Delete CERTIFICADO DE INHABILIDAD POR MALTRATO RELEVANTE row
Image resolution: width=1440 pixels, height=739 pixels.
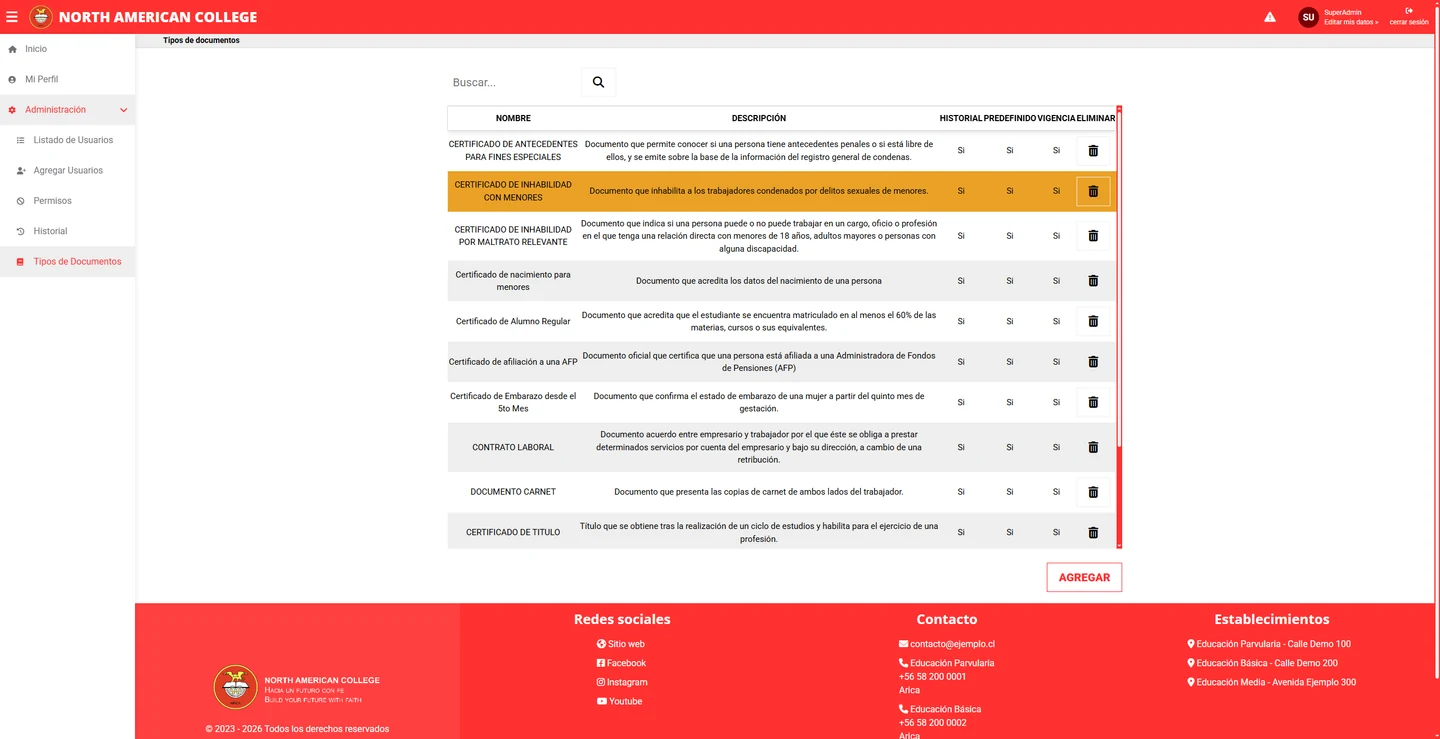(1093, 236)
